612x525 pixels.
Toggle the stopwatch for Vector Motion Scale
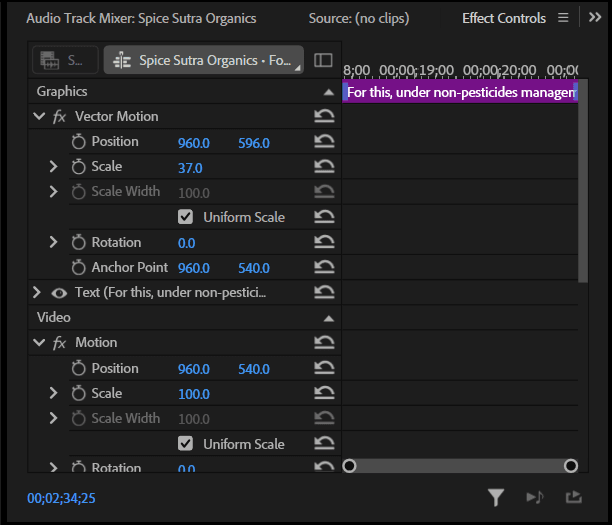(79, 167)
